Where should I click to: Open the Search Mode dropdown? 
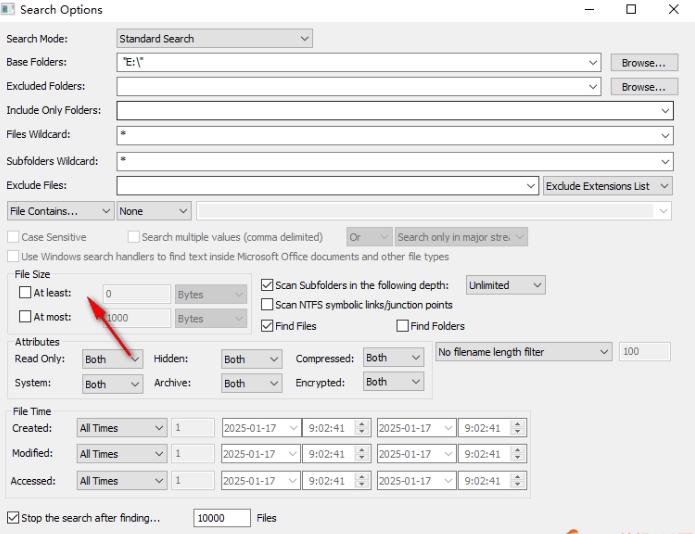coord(214,39)
